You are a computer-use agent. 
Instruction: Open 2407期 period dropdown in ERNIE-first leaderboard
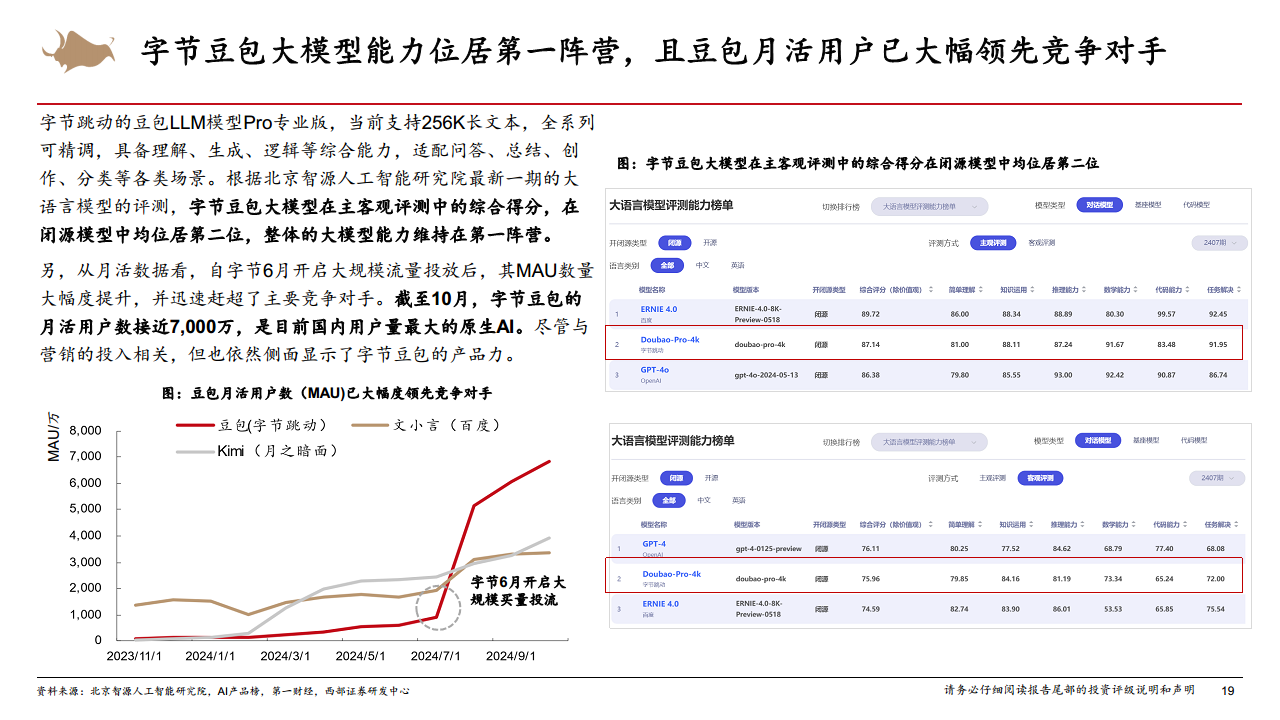(x=1219, y=243)
